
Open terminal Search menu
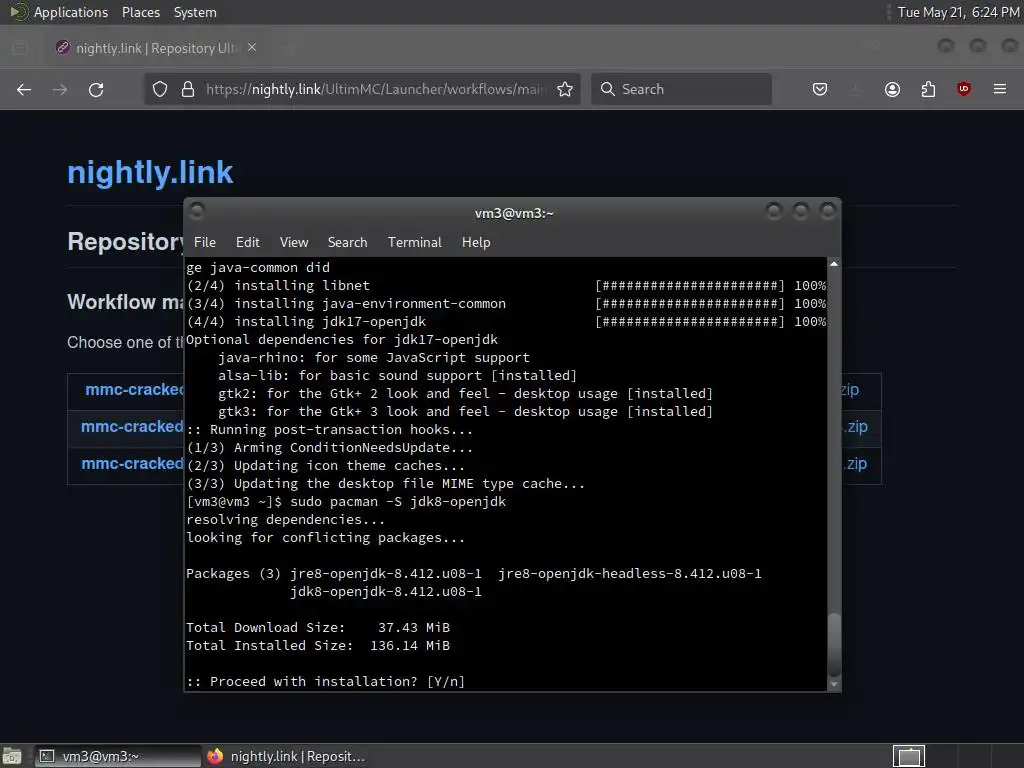(x=347, y=242)
